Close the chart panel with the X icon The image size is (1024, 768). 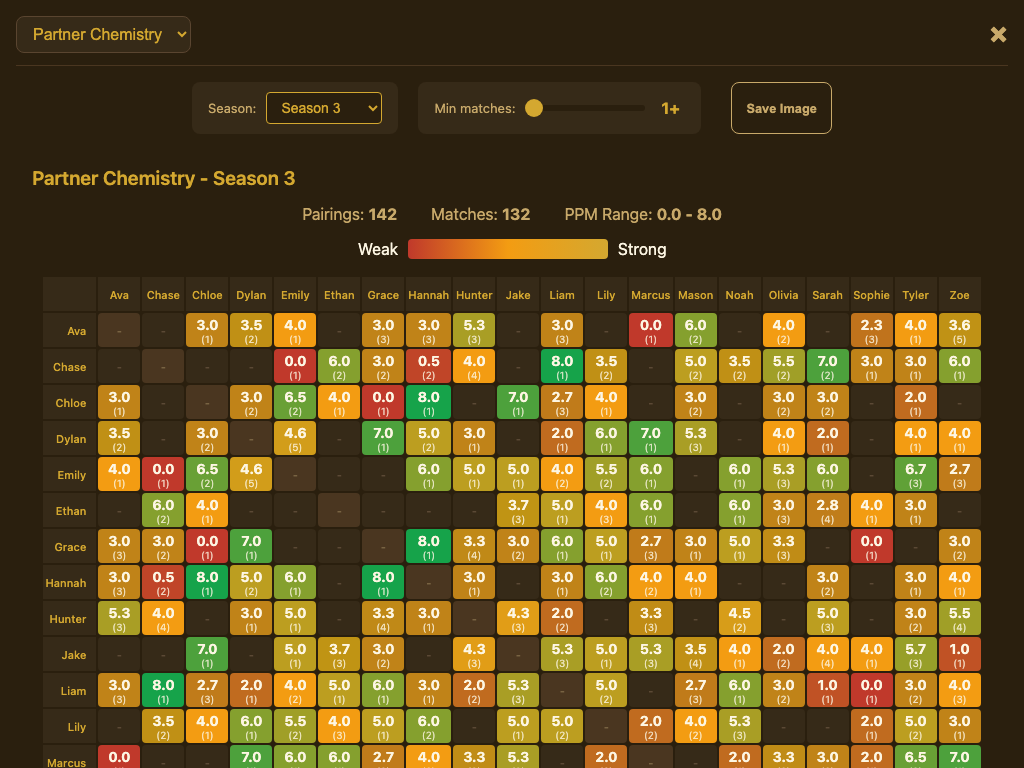click(998, 35)
